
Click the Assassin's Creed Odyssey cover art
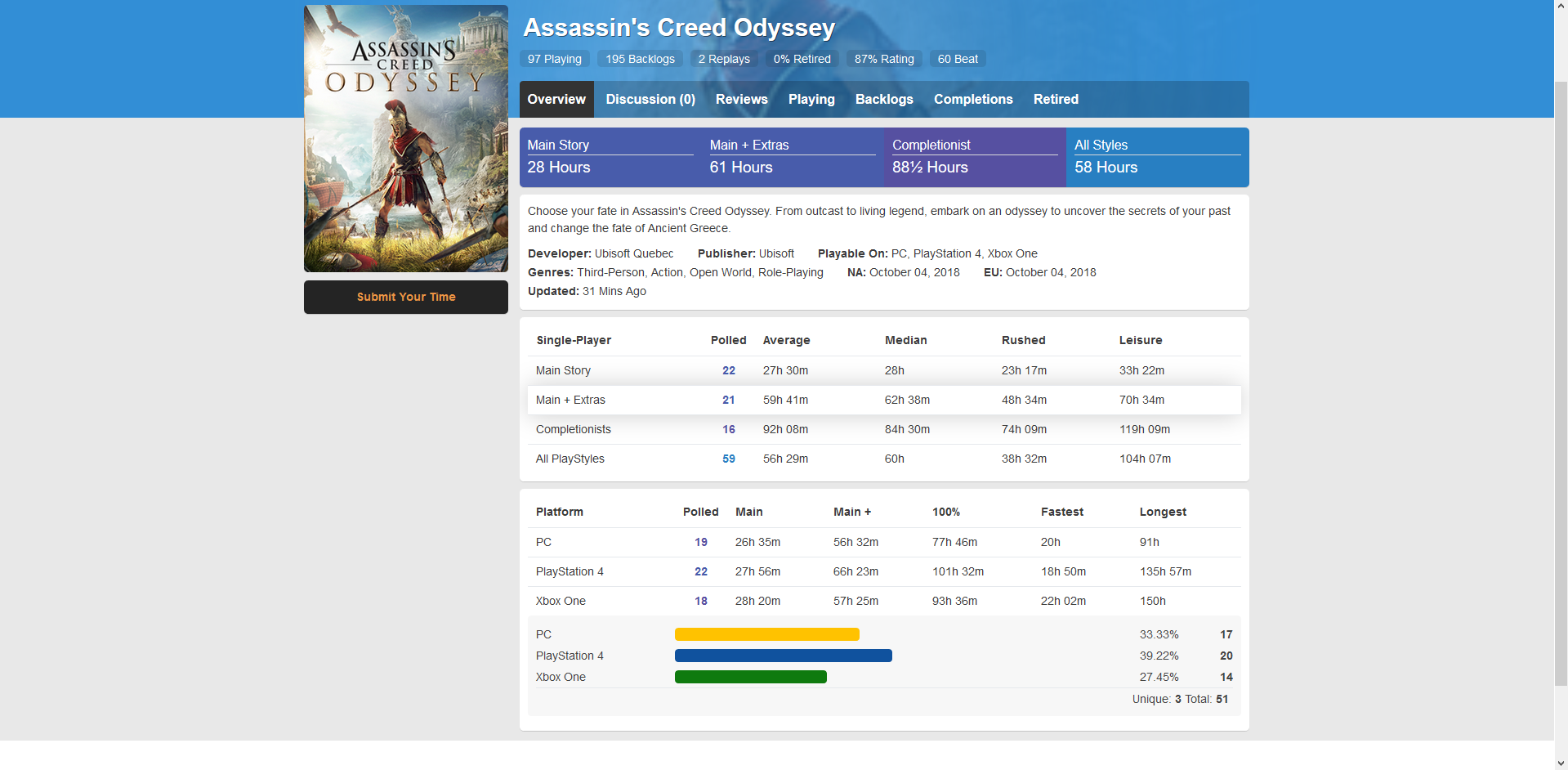pyautogui.click(x=405, y=138)
